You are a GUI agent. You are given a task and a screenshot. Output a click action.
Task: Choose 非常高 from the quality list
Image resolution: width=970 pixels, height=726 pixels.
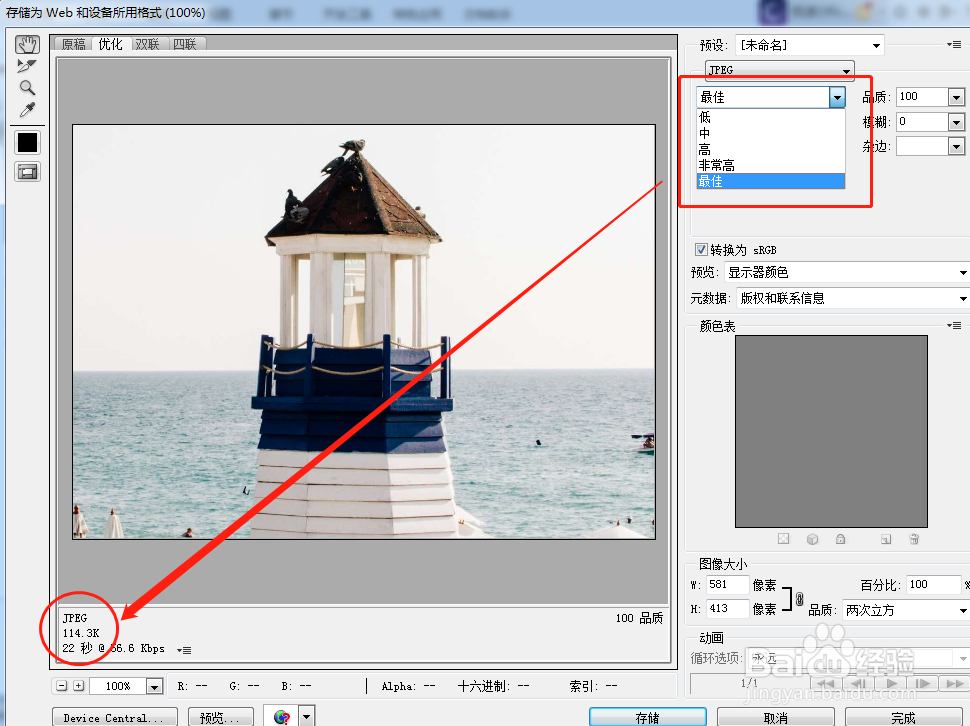pos(770,165)
